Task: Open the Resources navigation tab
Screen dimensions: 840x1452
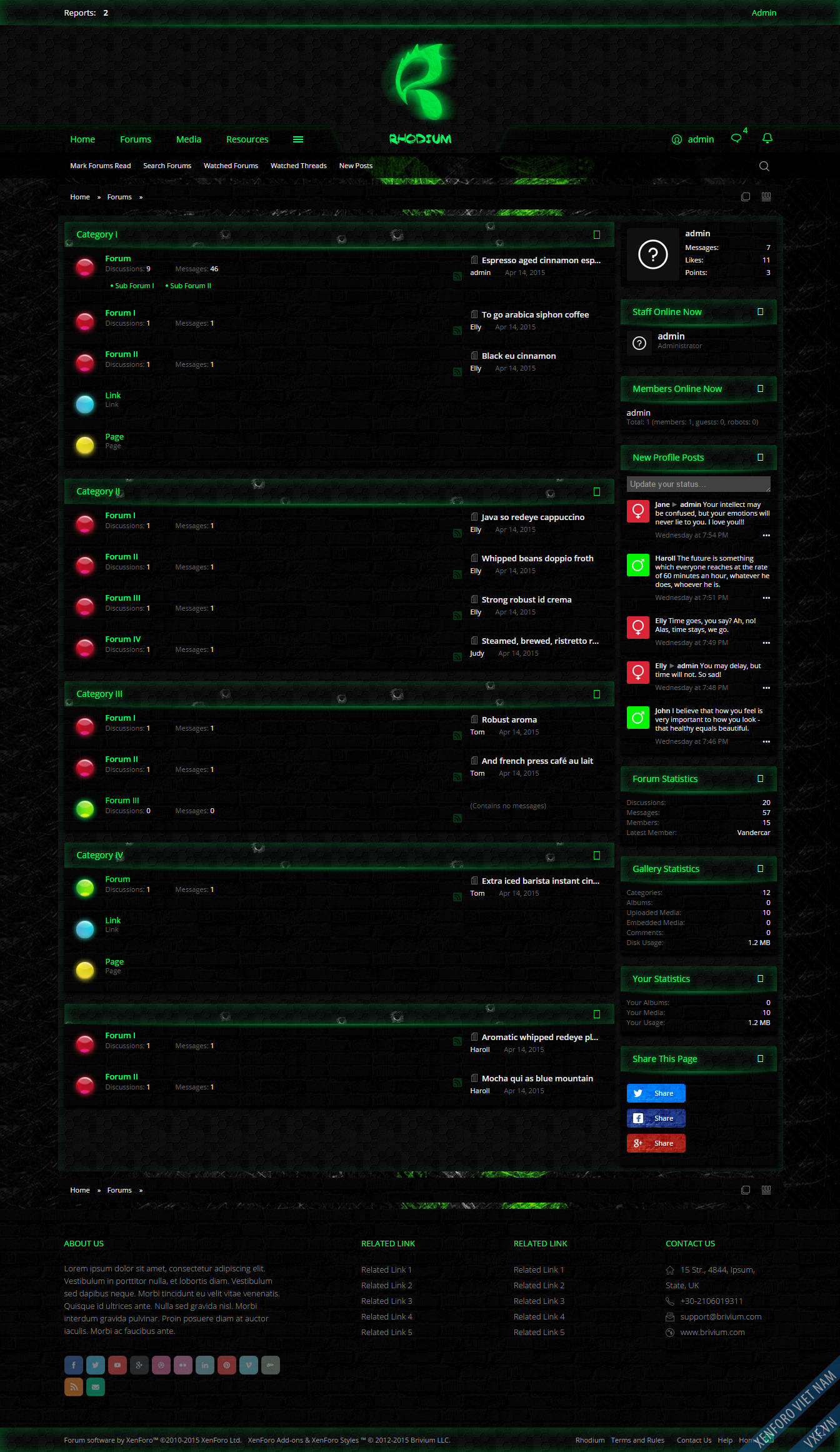Action: [247, 139]
